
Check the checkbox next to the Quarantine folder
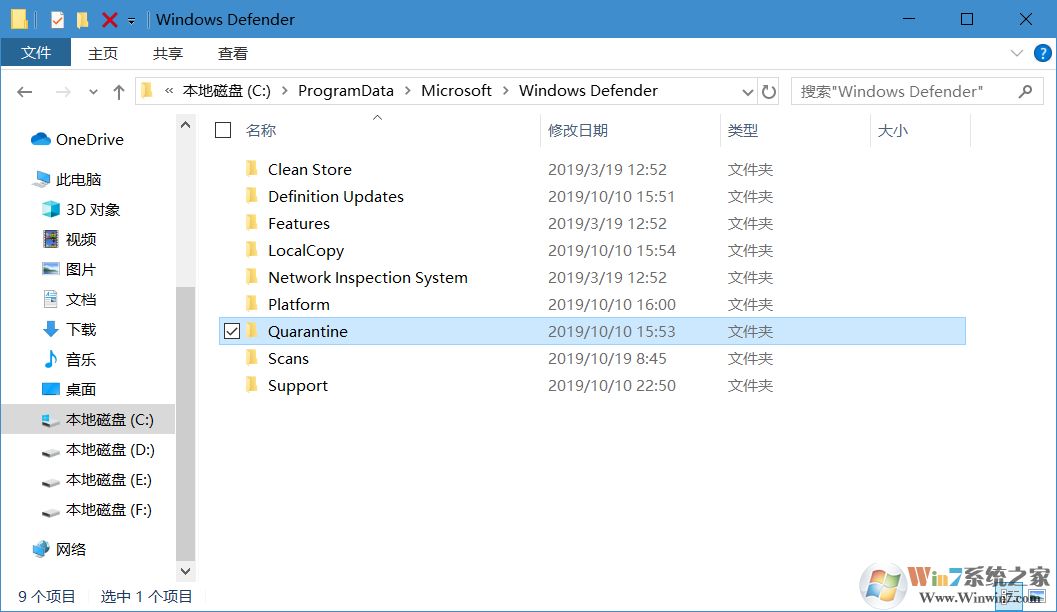(x=231, y=330)
